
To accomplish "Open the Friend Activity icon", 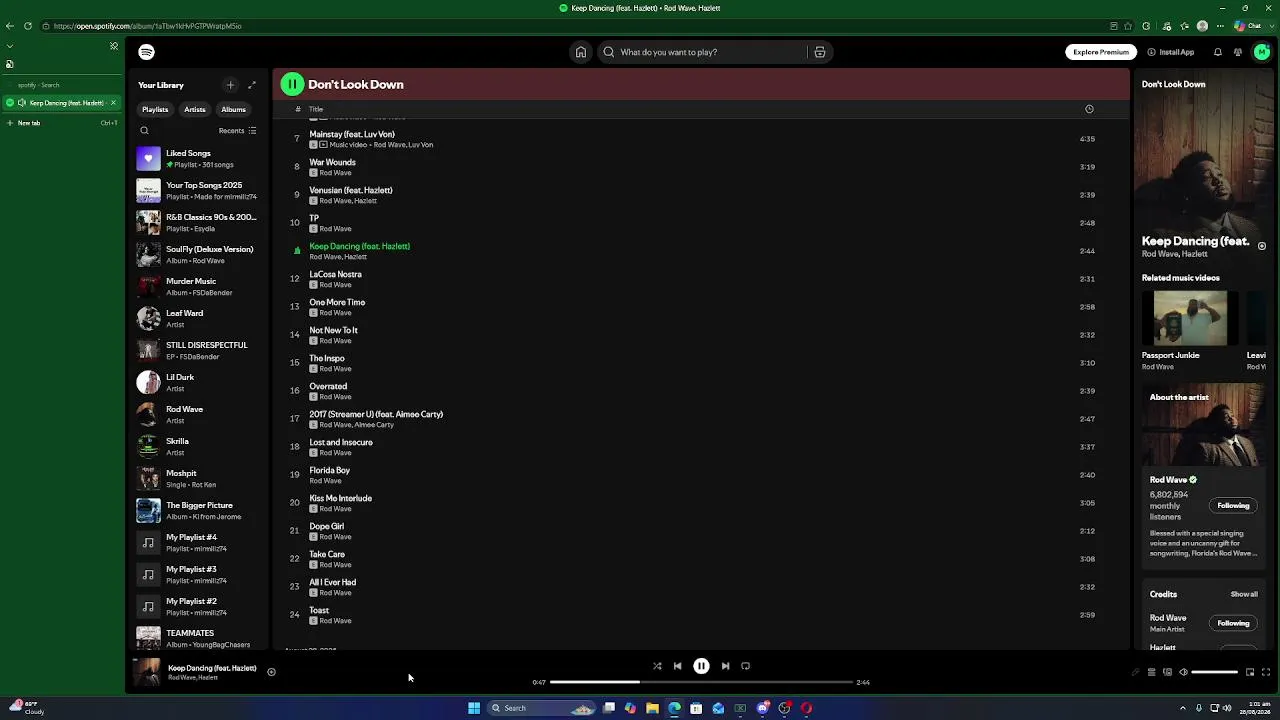I will click(1238, 52).
